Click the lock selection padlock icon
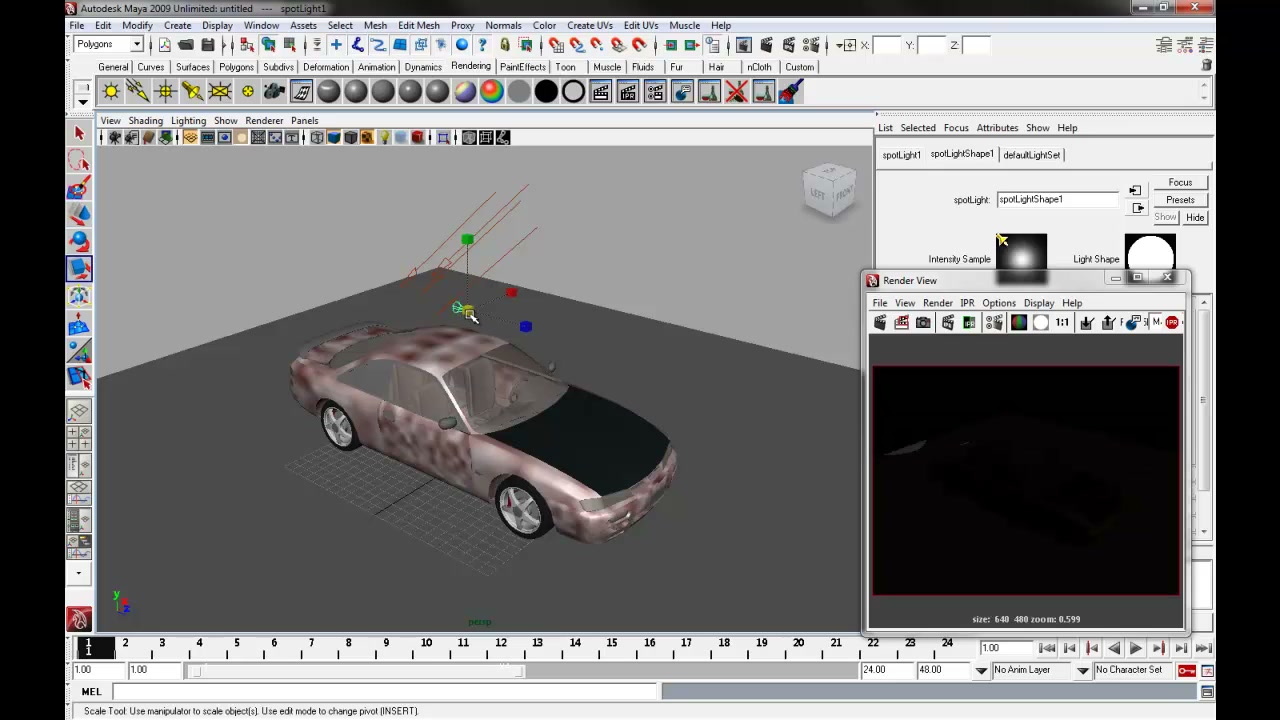Viewport: 1280px width, 720px height. click(x=504, y=45)
